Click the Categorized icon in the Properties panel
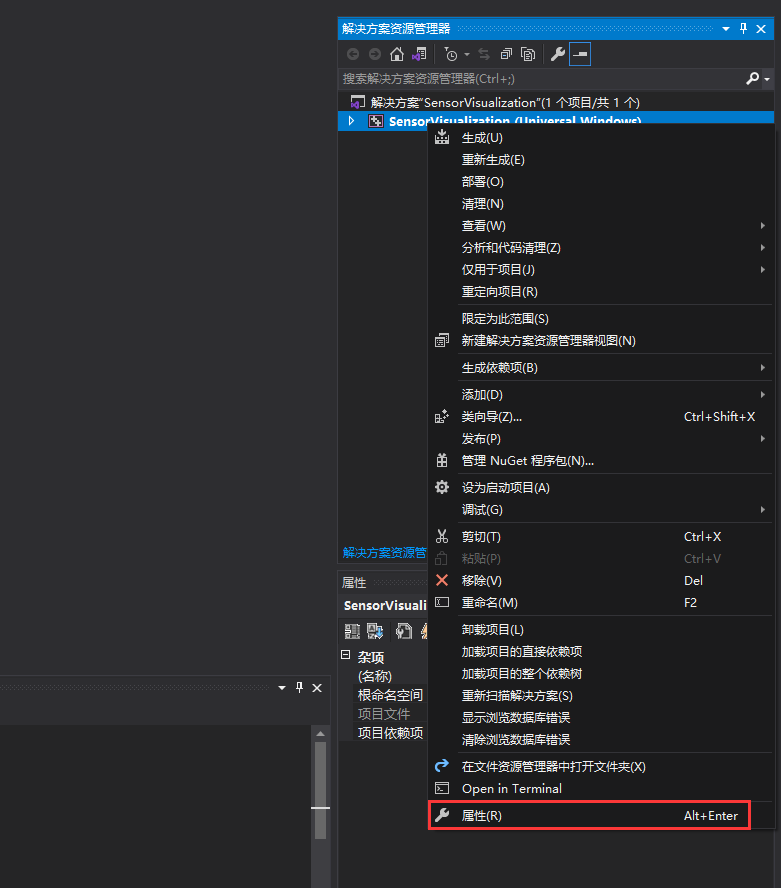Viewport: 781px width, 888px height. [x=352, y=631]
